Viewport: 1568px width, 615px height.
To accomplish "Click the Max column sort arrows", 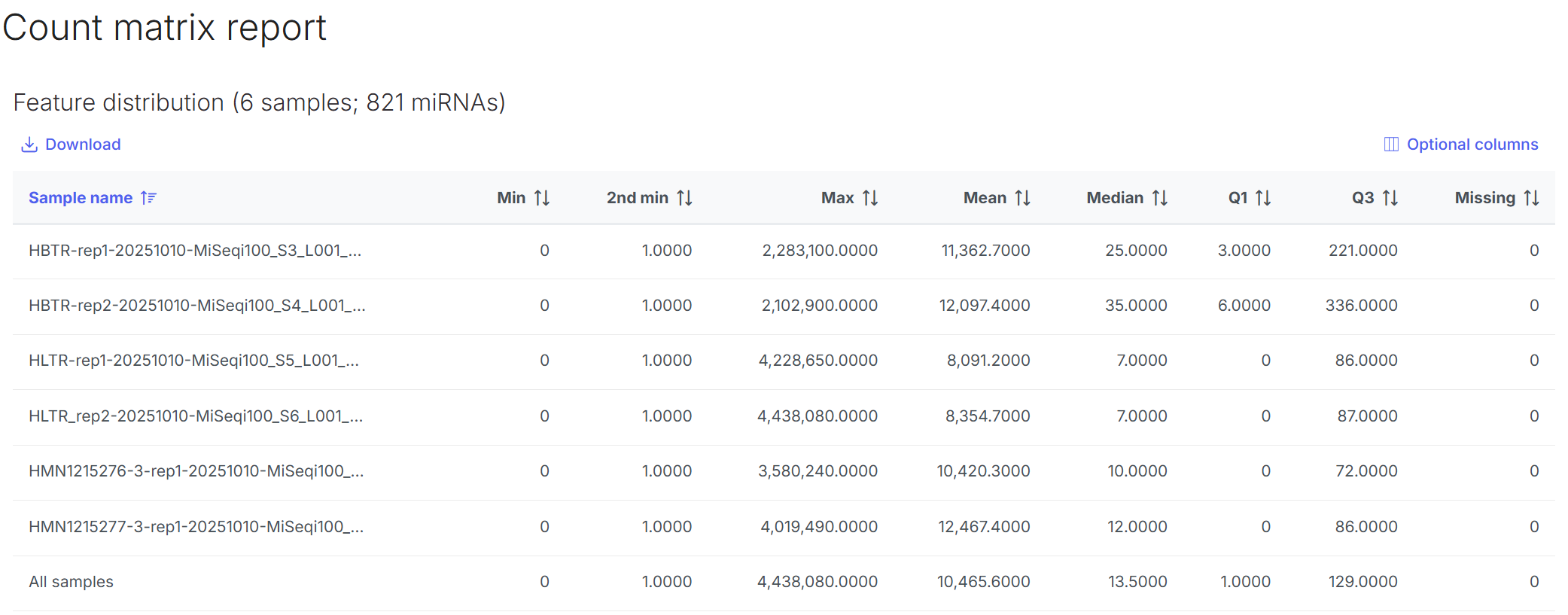I will tap(870, 198).
